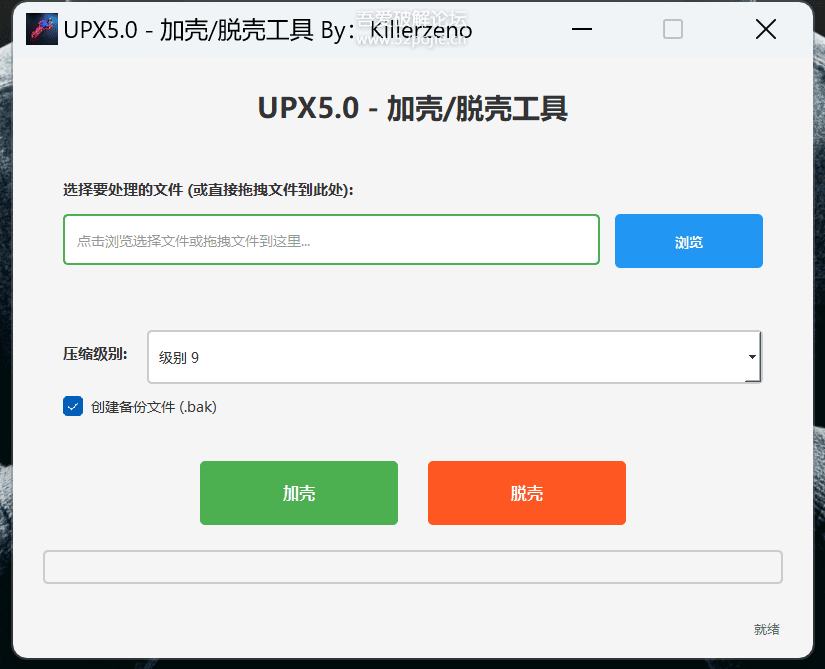Click the UPX app icon in title bar
The width and height of the screenshot is (825, 669).
(x=42, y=29)
